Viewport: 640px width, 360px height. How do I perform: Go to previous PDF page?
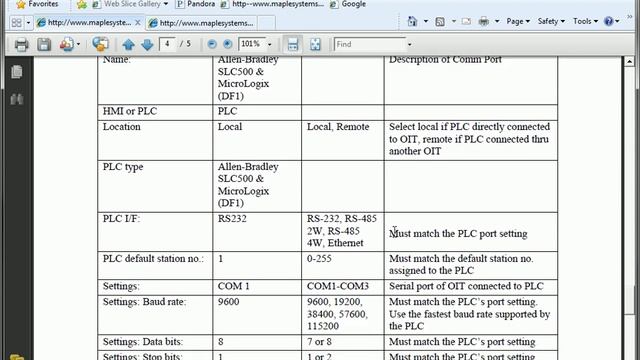pyautogui.click(x=129, y=44)
